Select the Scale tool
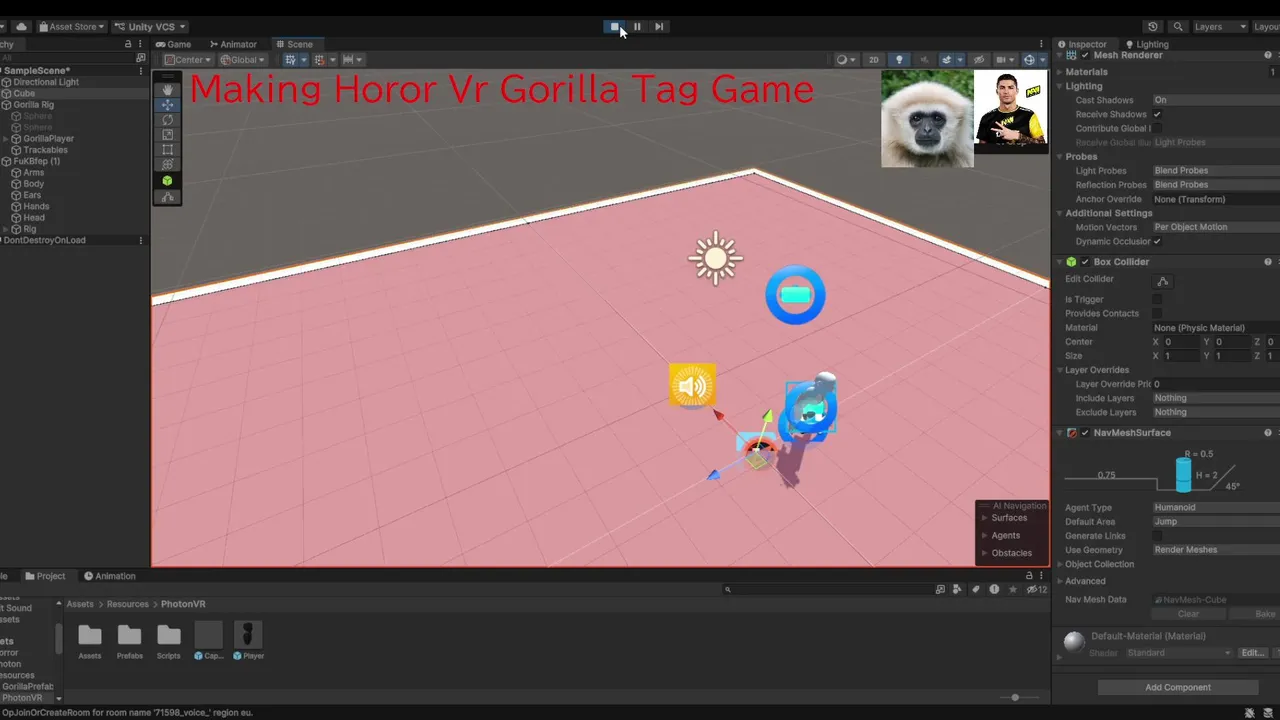1280x720 pixels. coord(167,135)
